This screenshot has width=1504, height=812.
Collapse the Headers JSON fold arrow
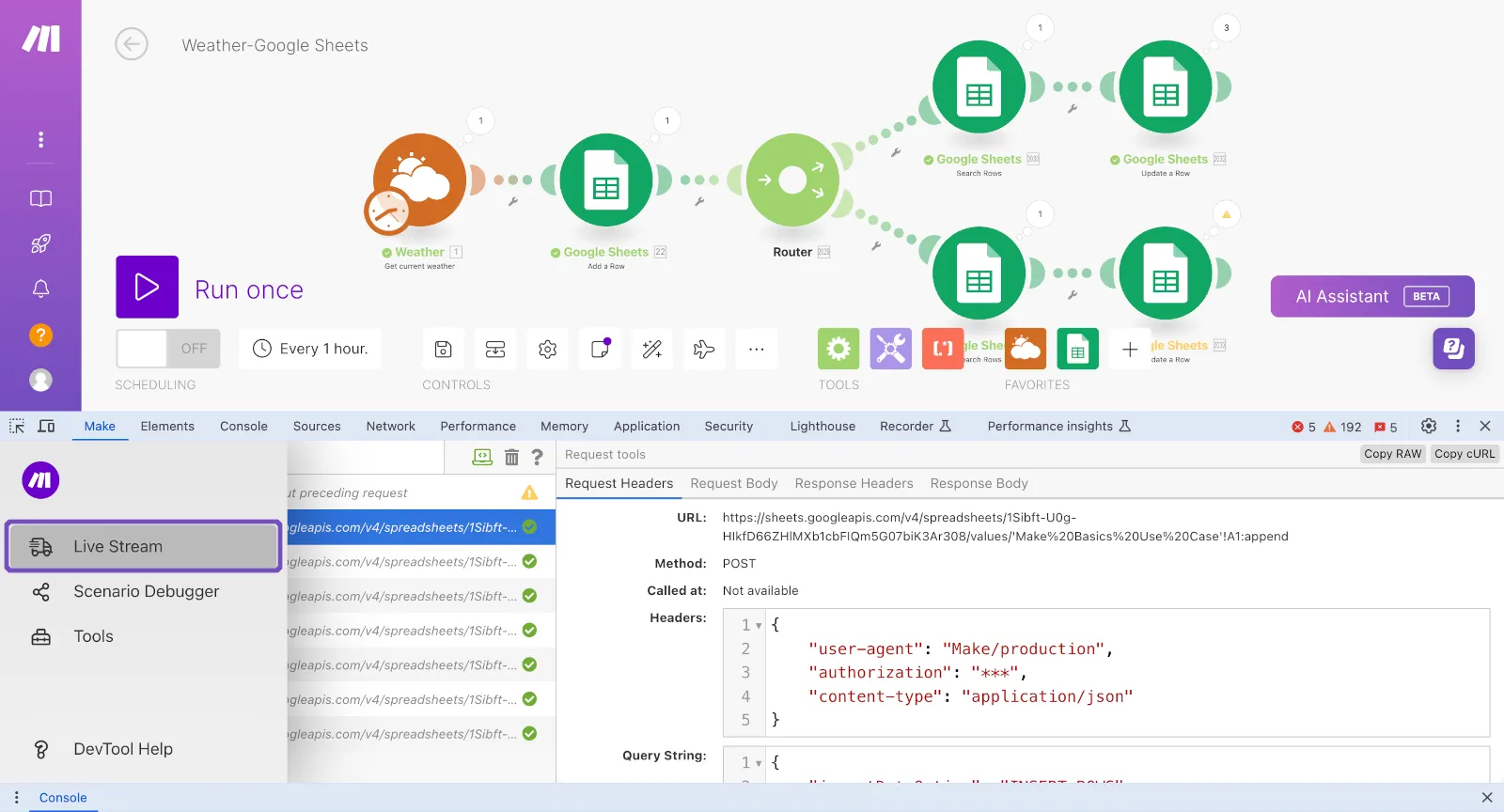pos(759,625)
